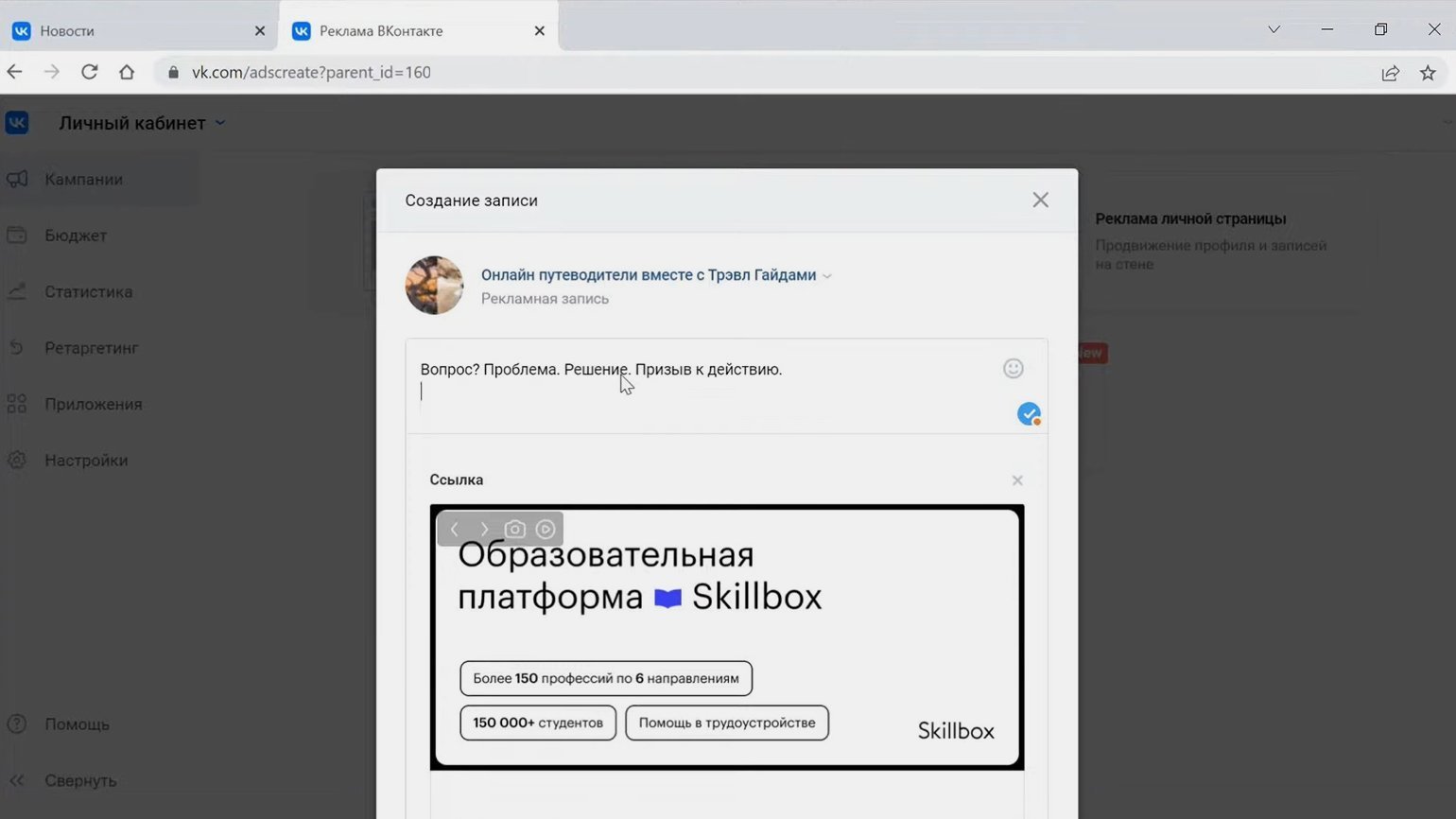1456x819 pixels.
Task: Close the Создание записи dialog
Action: point(1040,200)
